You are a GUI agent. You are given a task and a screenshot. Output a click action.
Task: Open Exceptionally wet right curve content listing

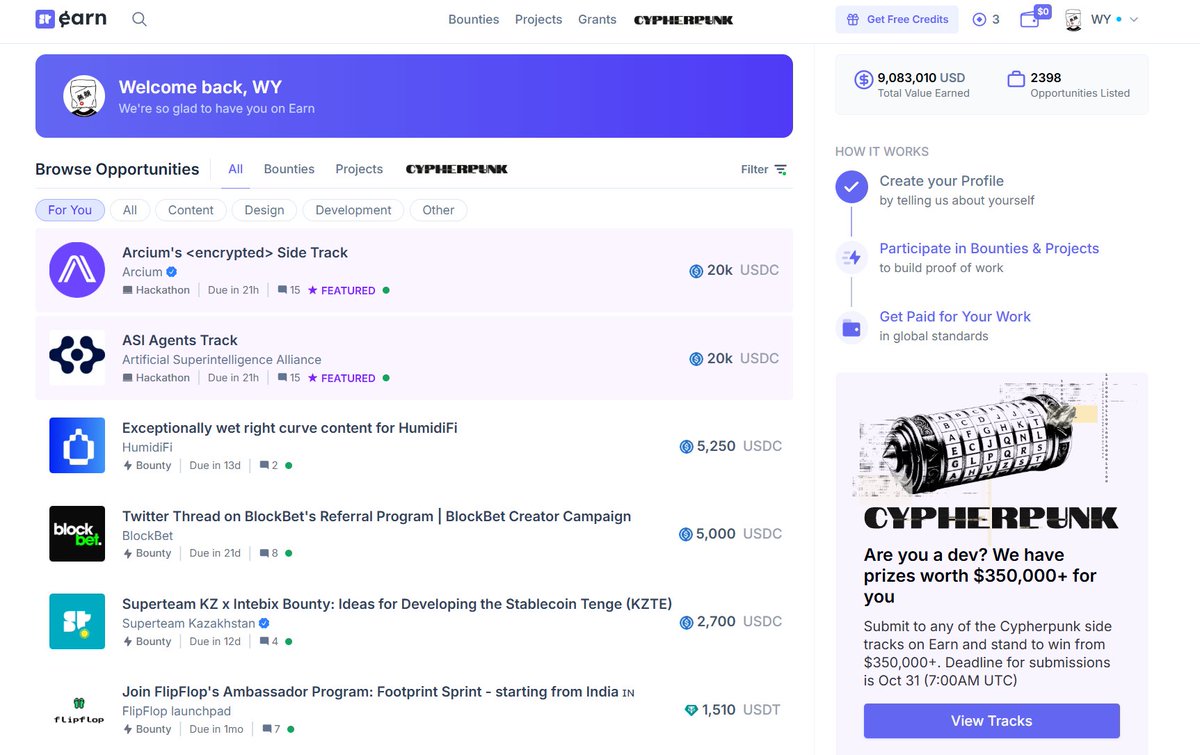coord(290,428)
